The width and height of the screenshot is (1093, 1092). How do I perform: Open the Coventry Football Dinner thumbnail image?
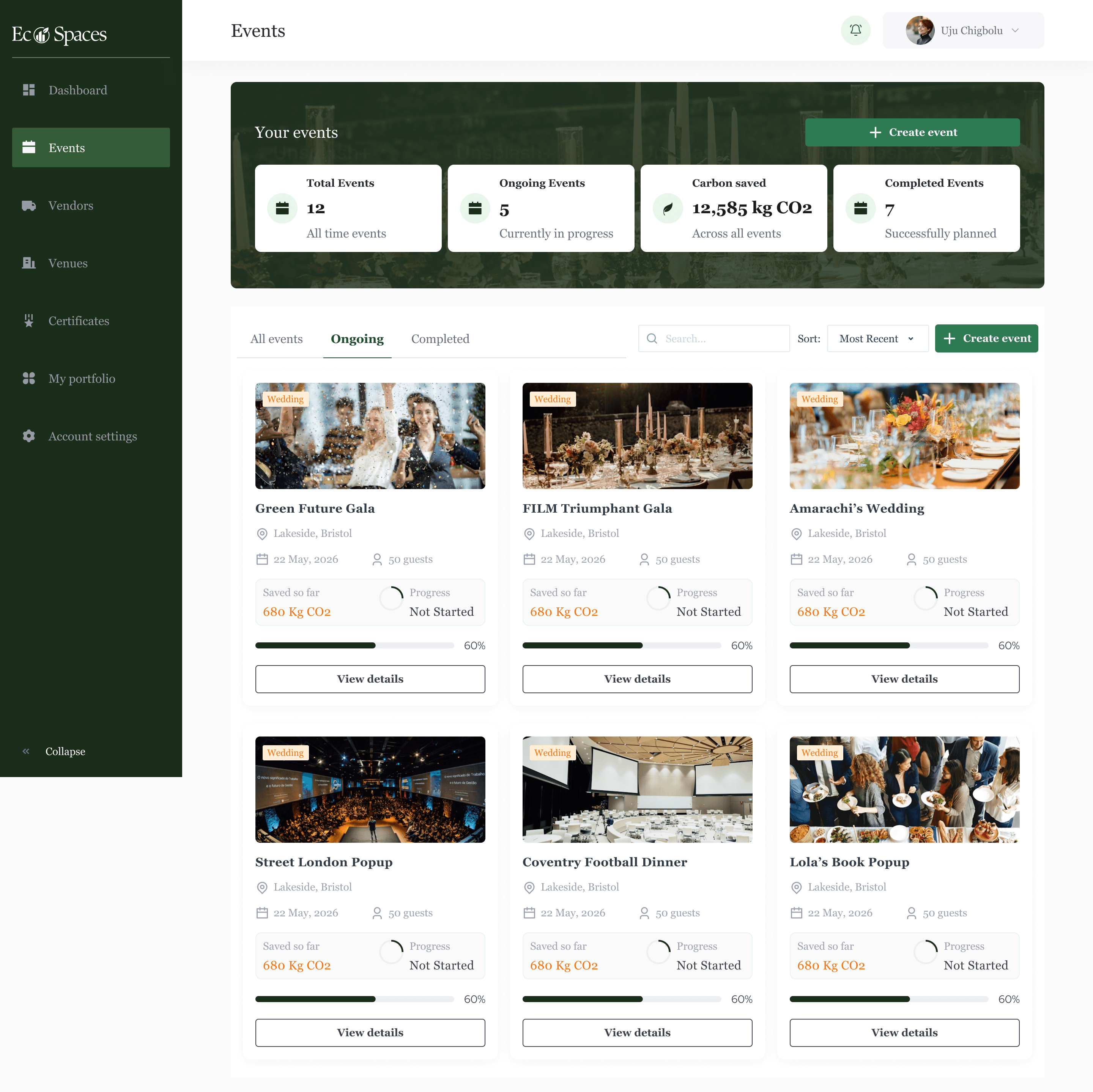point(638,790)
